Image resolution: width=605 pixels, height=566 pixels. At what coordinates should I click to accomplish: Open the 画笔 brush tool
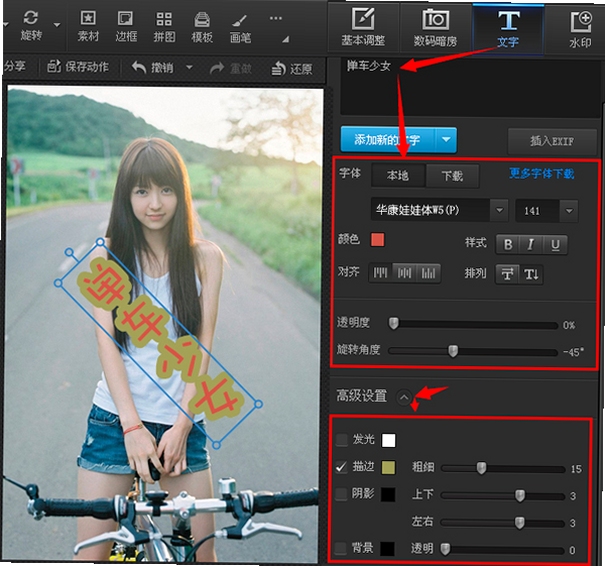point(240,28)
